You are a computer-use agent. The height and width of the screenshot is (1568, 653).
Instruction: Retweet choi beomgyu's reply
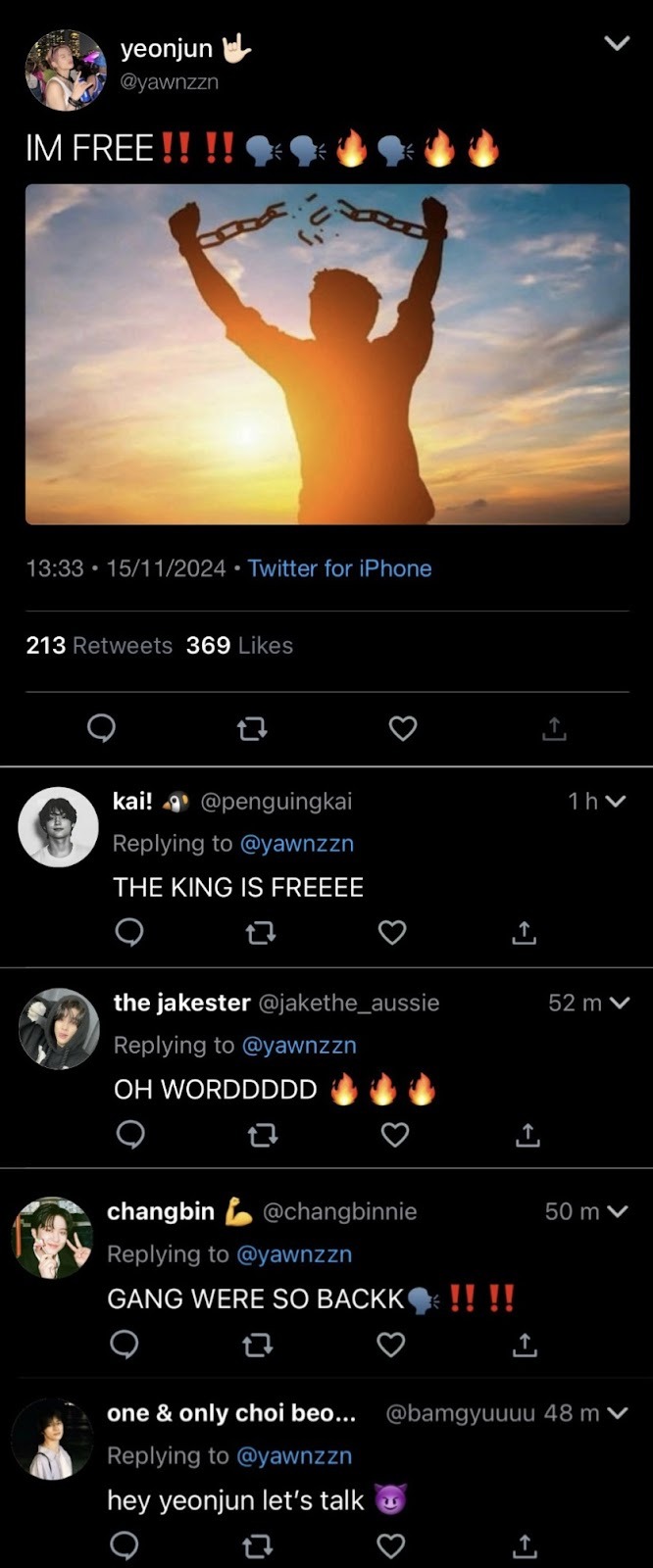tap(257, 1546)
